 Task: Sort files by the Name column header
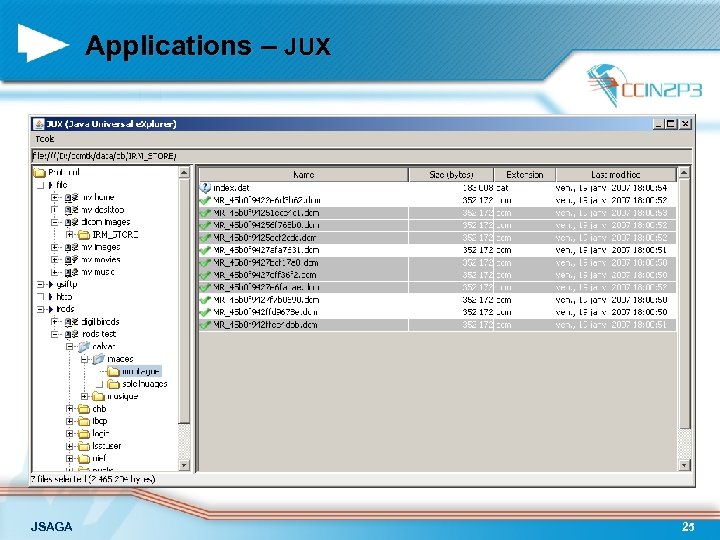[304, 174]
